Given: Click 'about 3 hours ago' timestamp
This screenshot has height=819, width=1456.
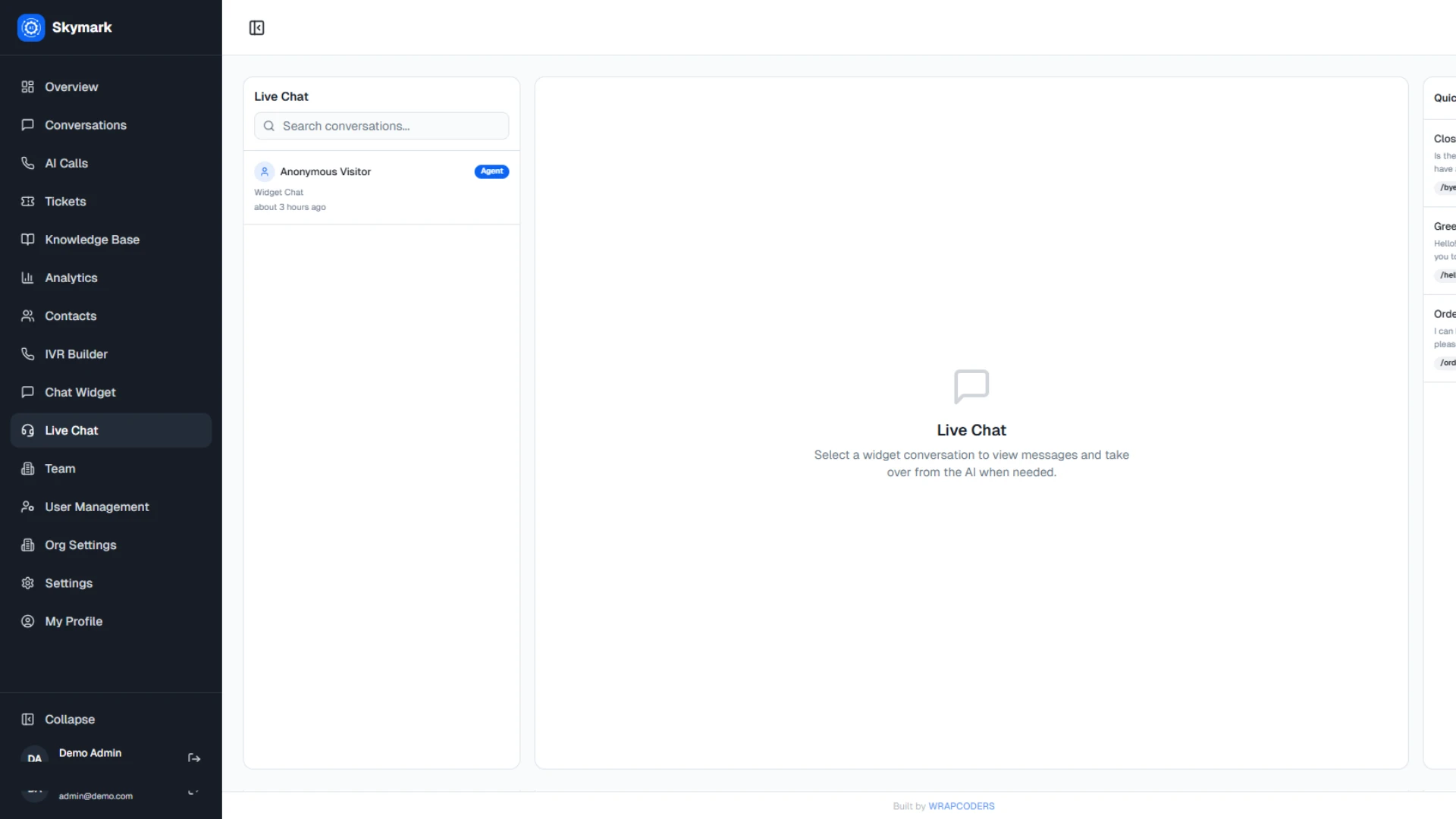Looking at the screenshot, I should [290, 207].
